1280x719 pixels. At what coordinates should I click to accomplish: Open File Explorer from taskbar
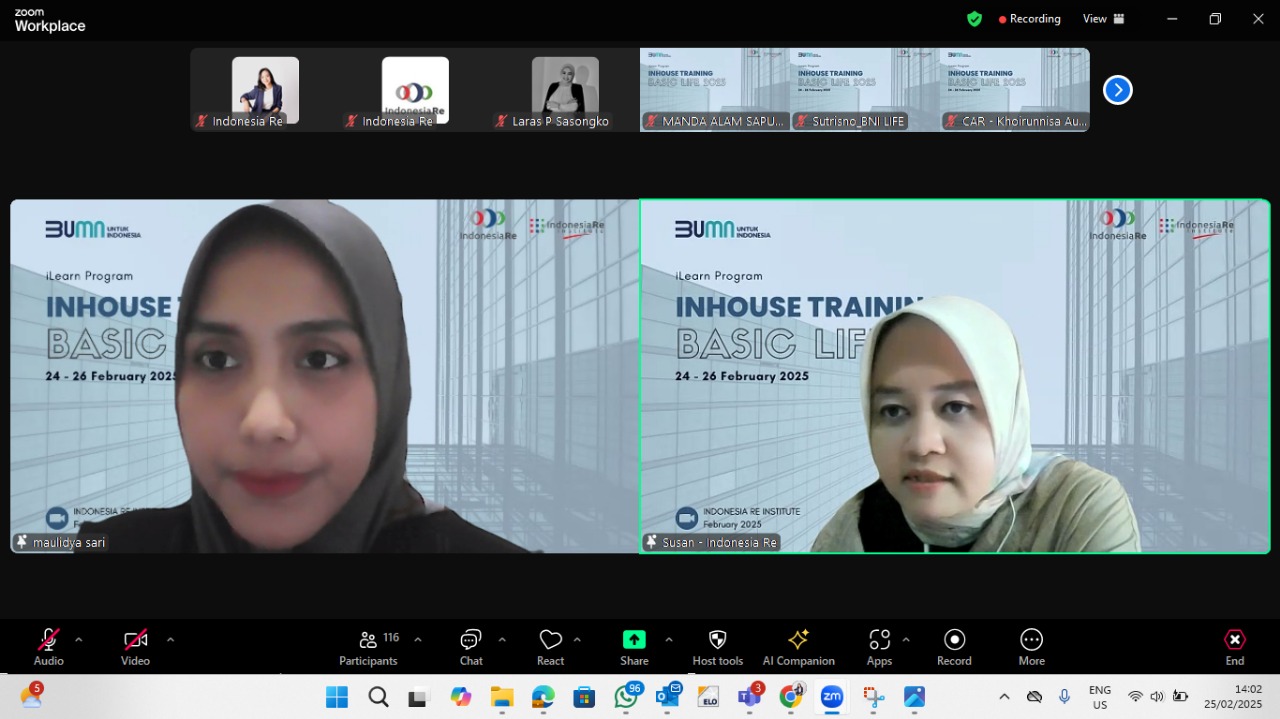(501, 697)
